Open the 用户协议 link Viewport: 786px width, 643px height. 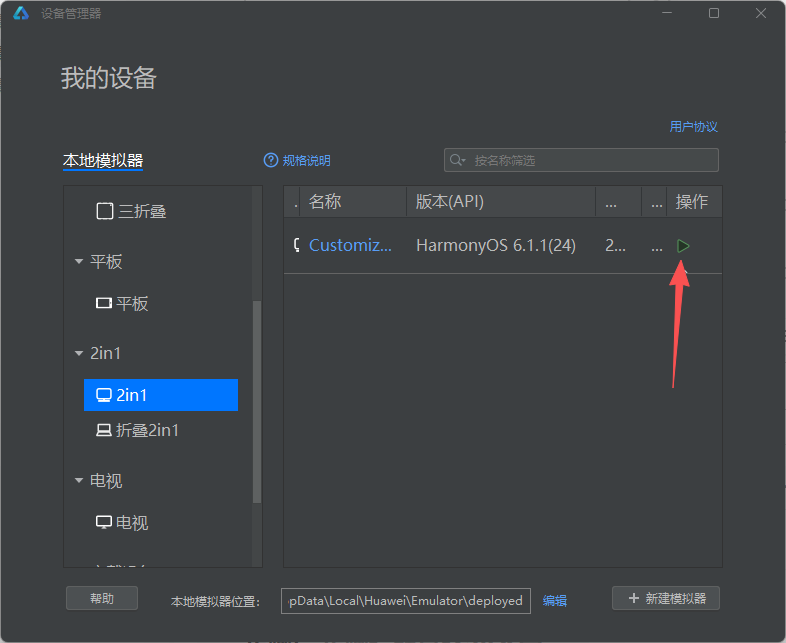(x=693, y=126)
